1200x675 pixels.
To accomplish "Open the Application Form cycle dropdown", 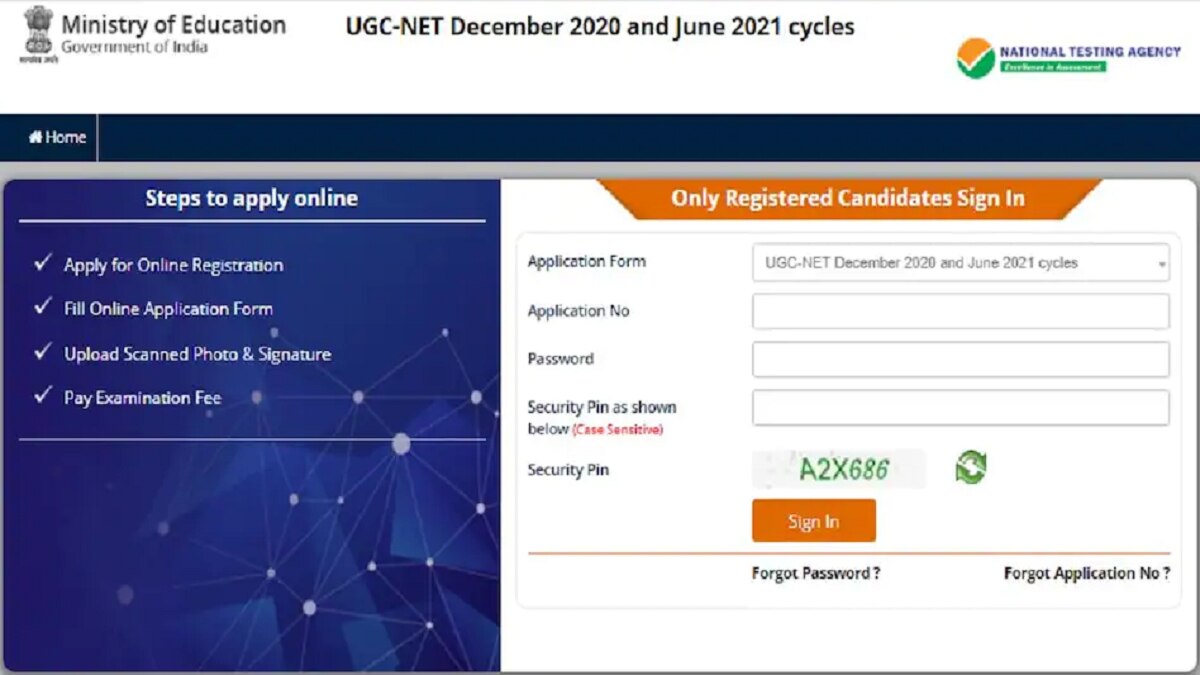I will point(960,262).
